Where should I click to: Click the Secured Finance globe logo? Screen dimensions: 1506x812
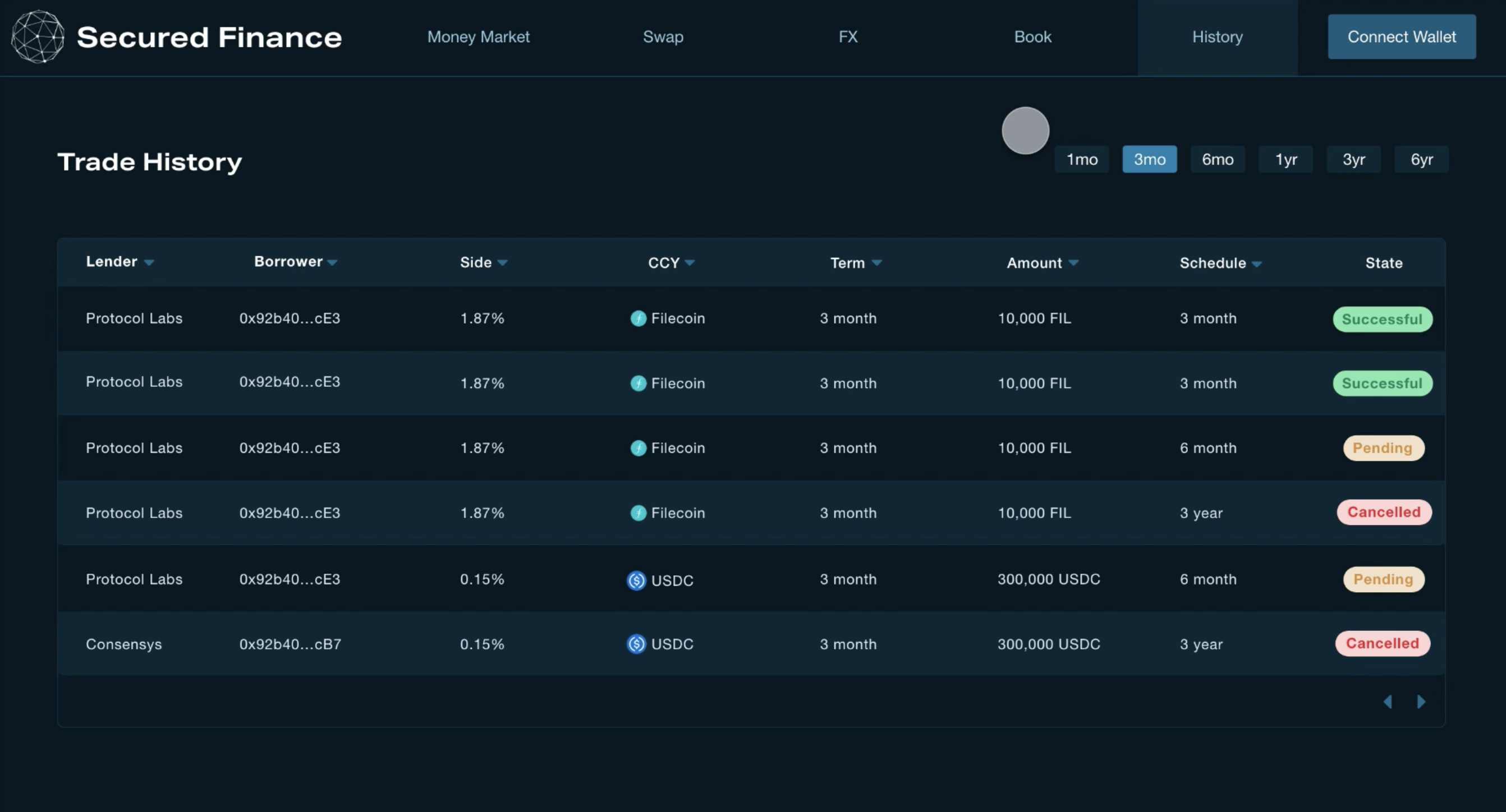38,36
